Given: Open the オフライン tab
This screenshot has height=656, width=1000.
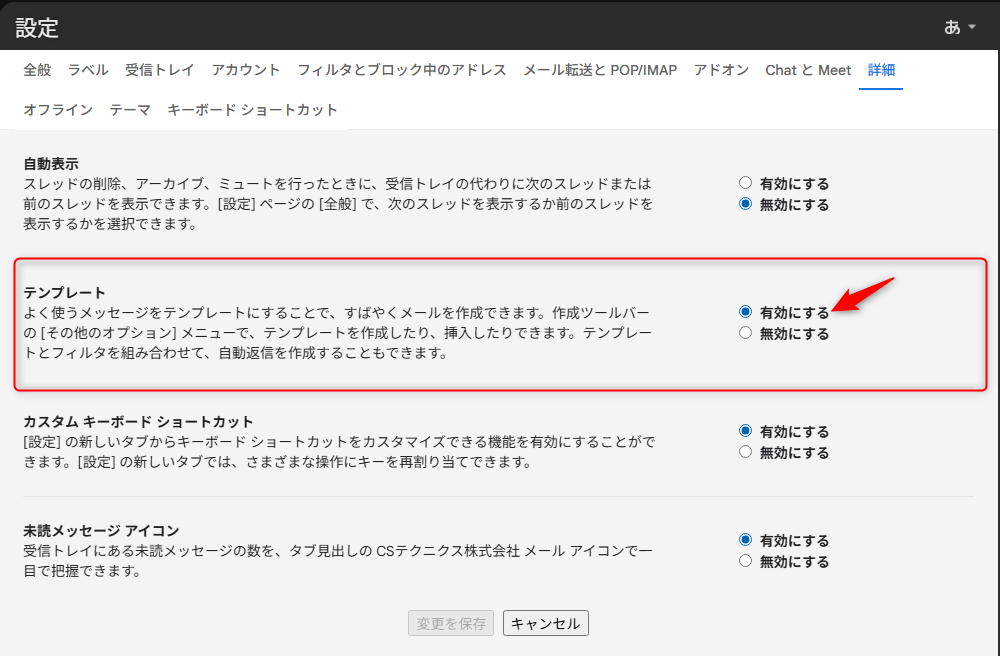Looking at the screenshot, I should (58, 110).
